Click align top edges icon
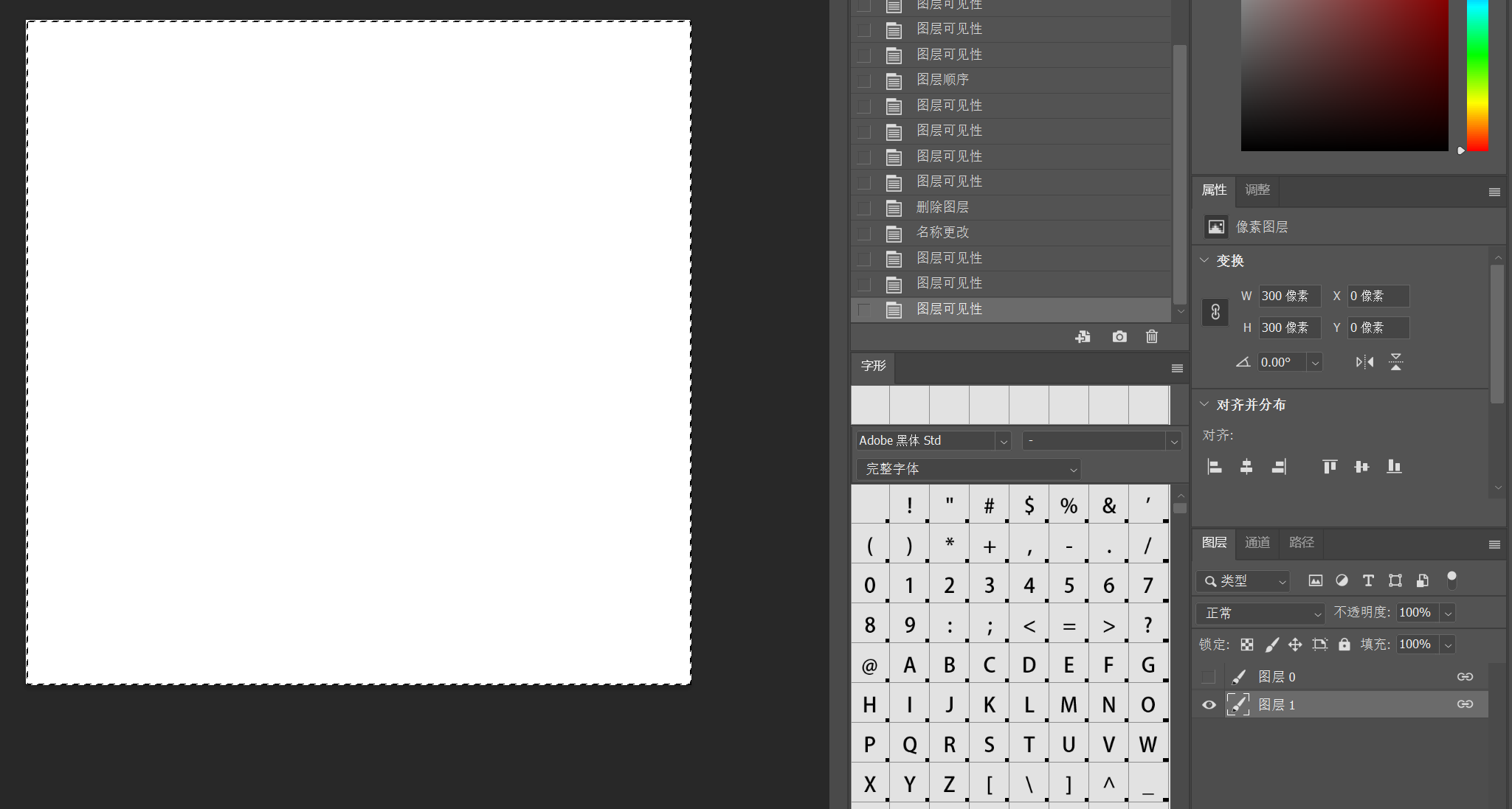 point(1329,467)
